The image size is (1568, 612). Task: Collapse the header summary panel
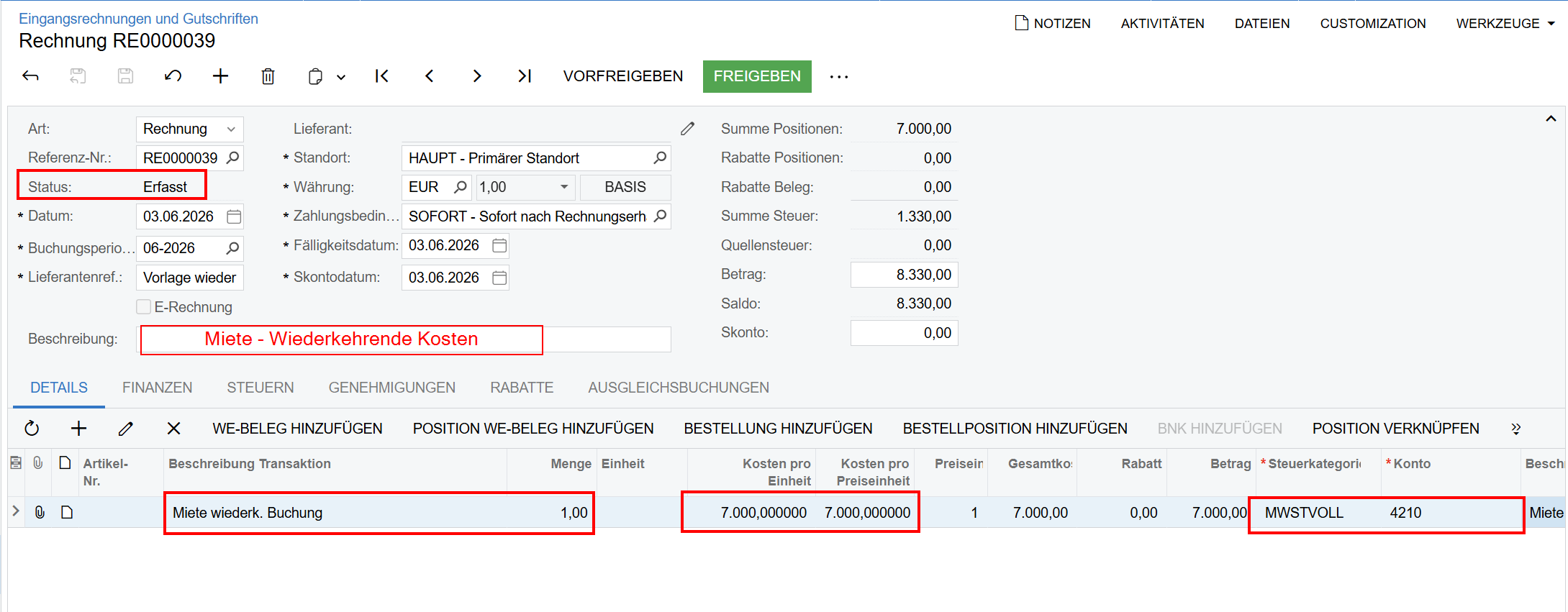pos(1551,119)
